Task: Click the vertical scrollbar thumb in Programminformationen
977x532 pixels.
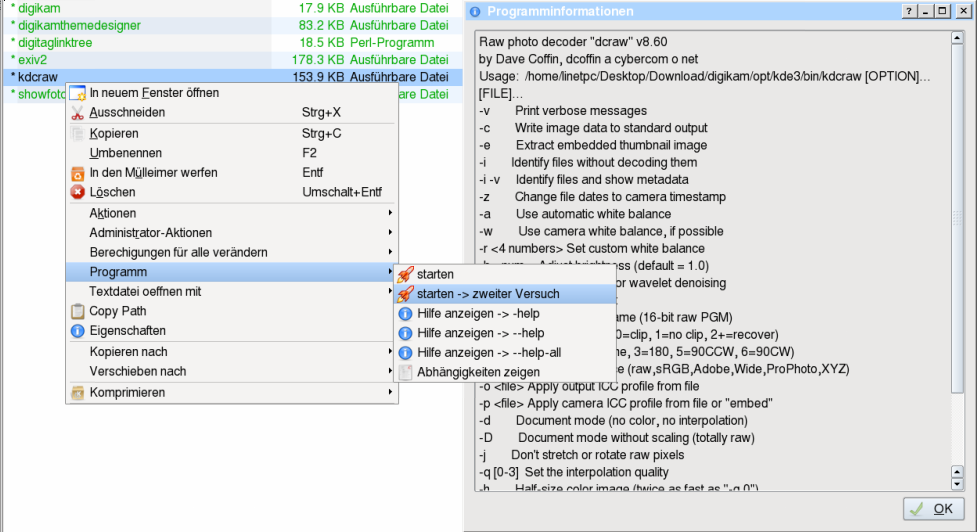Action: 957,218
